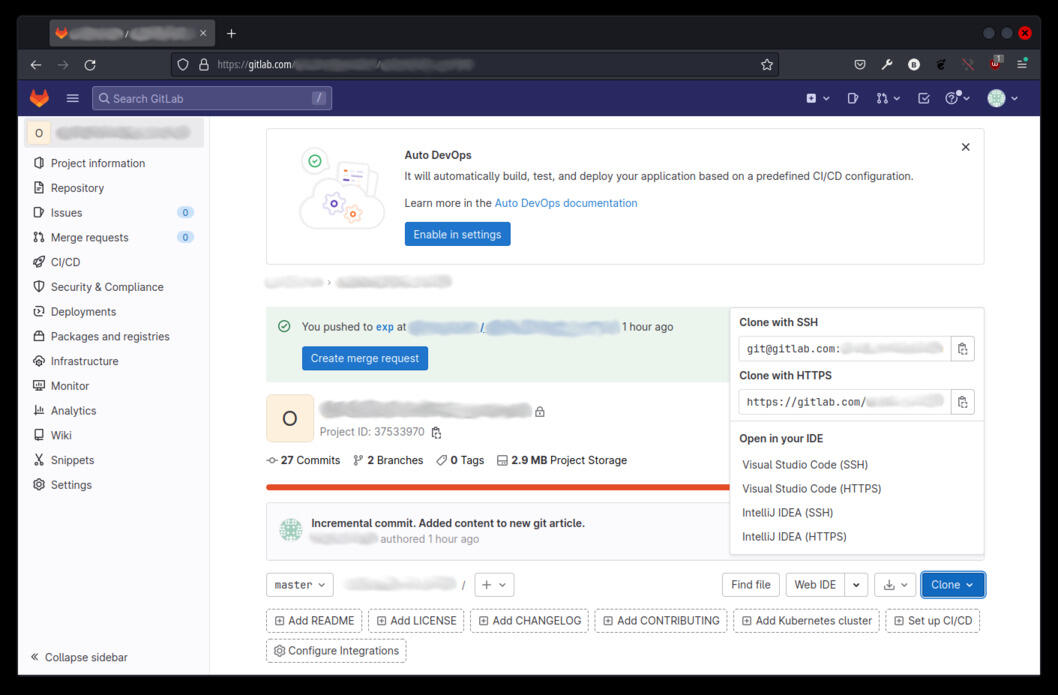Copy the SSH clone URL
Screen dimensions: 1058x695
pos(963,349)
